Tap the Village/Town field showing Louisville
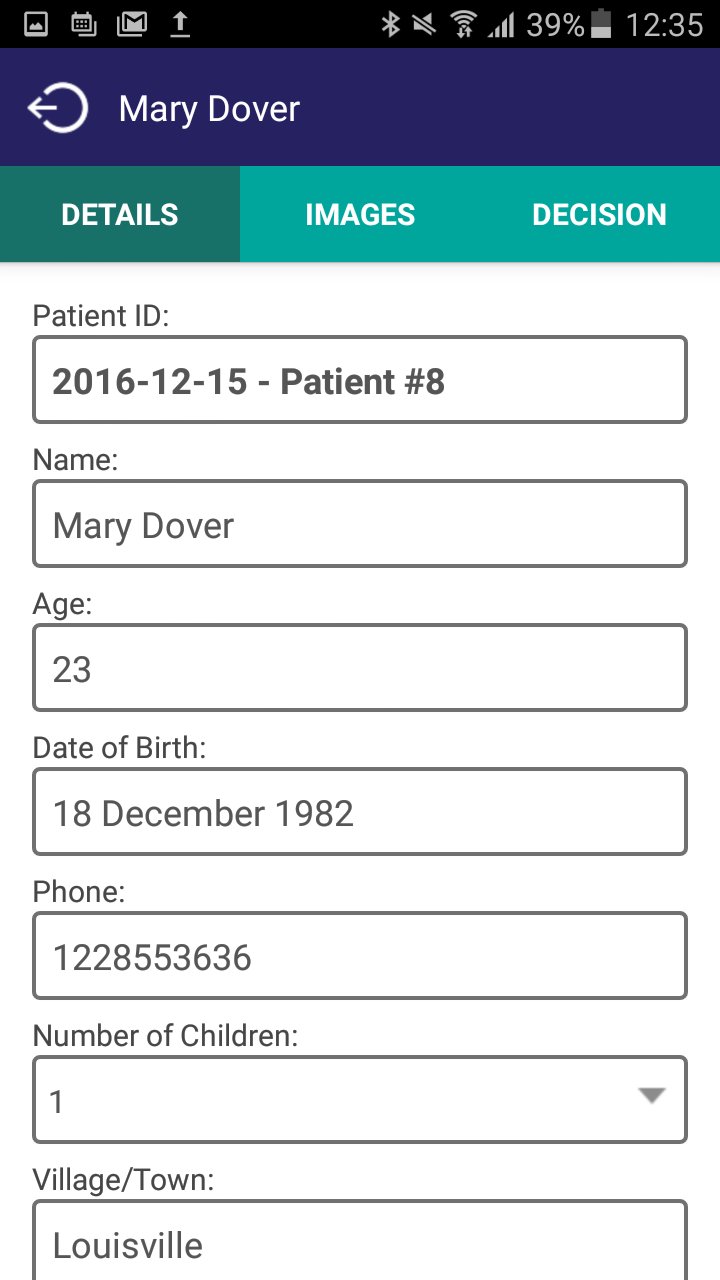Screen dimensions: 720x1280 click(360, 1242)
